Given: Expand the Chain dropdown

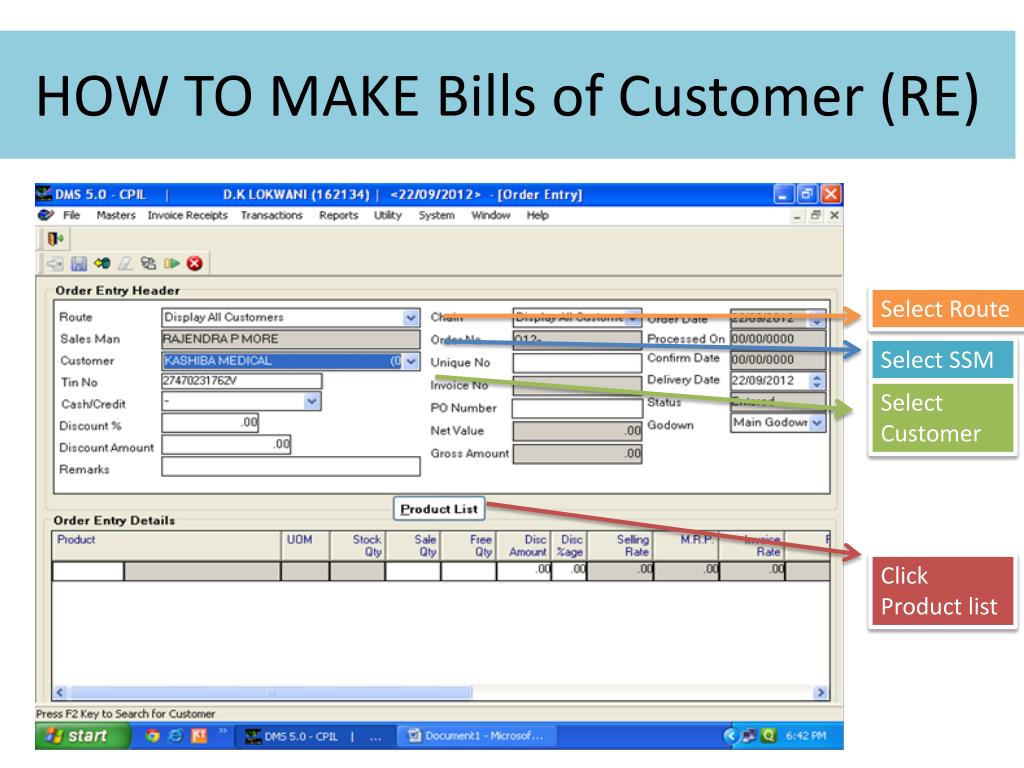Looking at the screenshot, I should click(x=633, y=319).
